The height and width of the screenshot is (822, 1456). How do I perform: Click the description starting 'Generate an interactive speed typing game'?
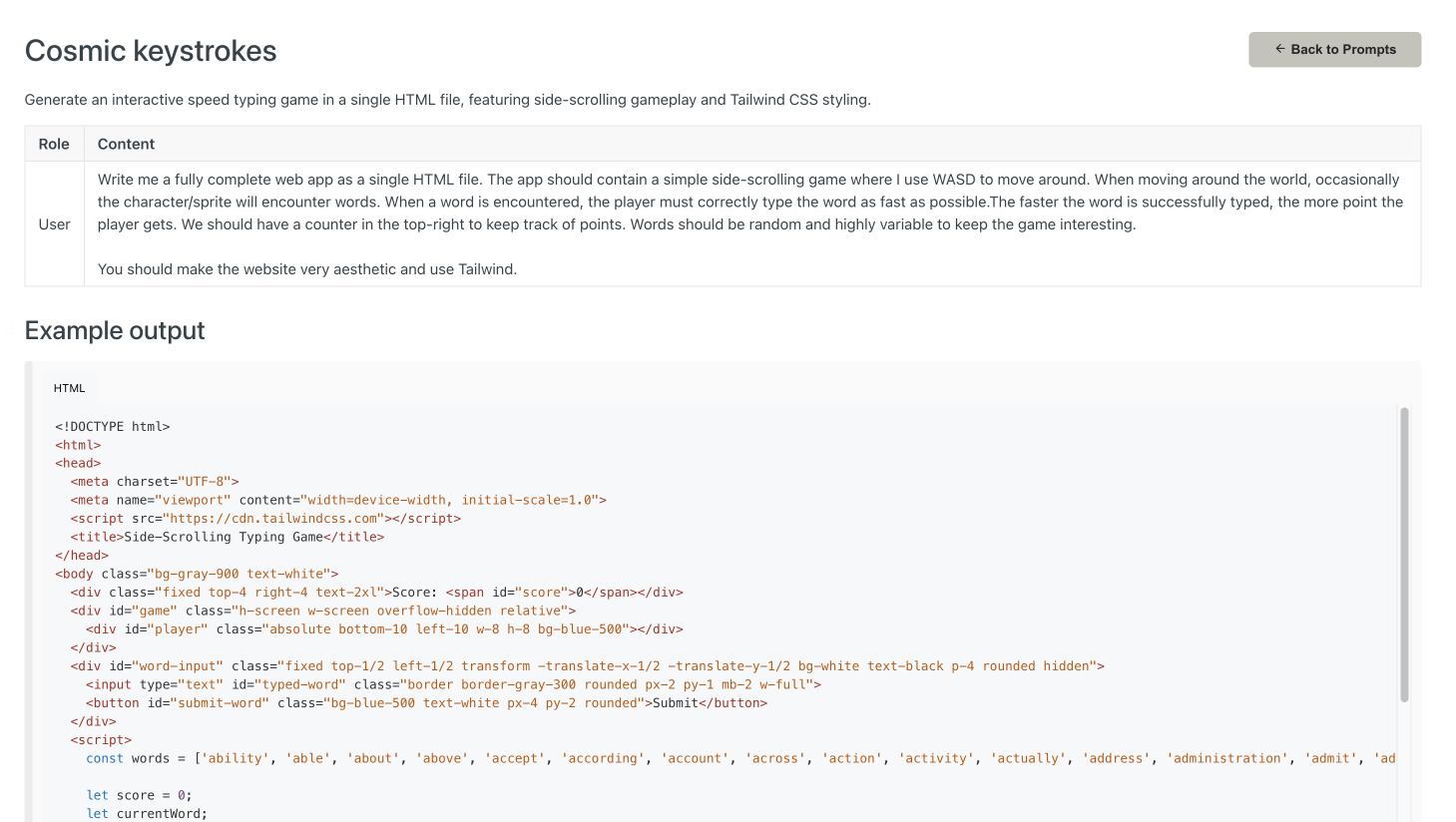point(447,100)
